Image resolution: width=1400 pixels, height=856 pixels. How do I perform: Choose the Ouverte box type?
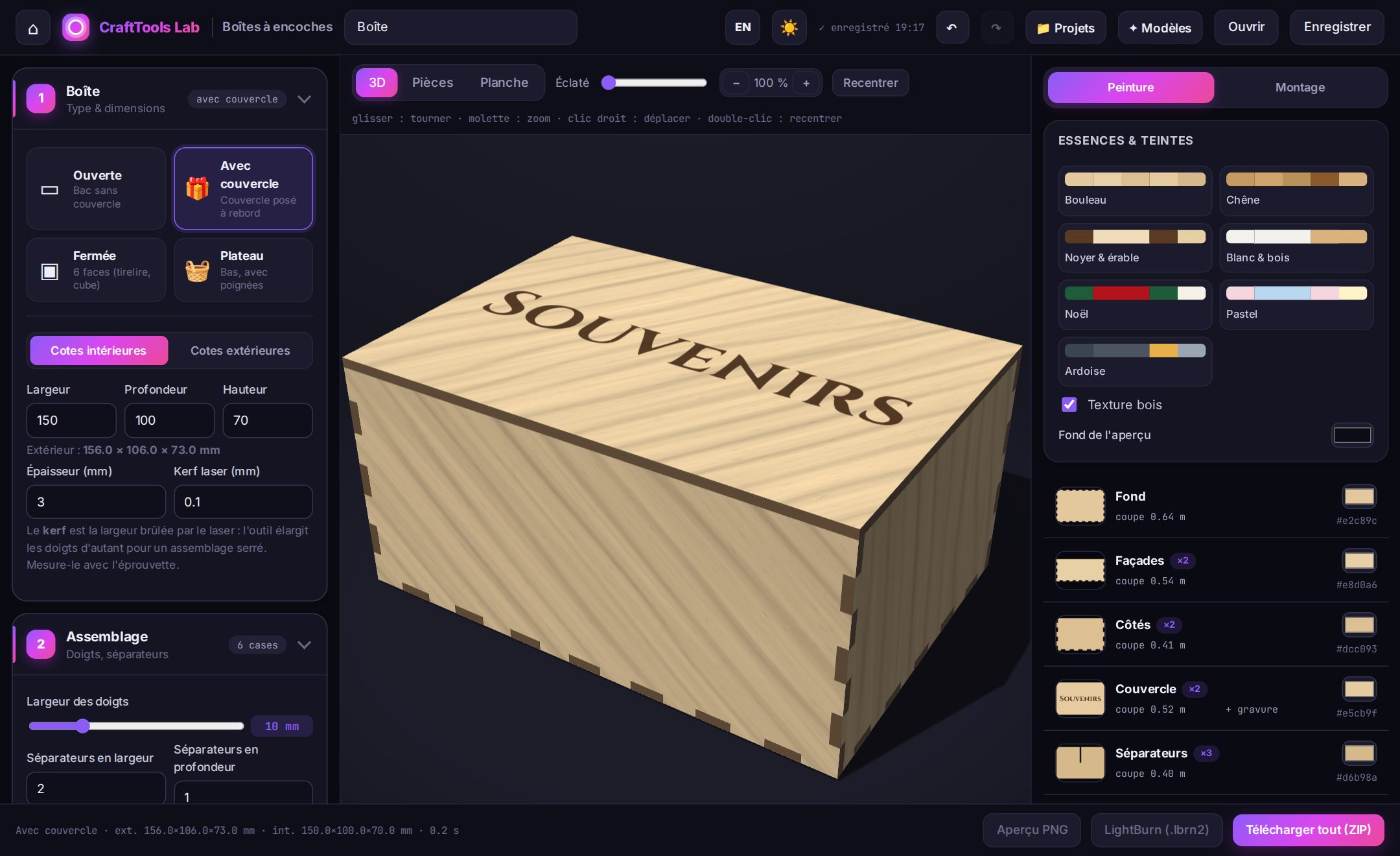(96, 189)
